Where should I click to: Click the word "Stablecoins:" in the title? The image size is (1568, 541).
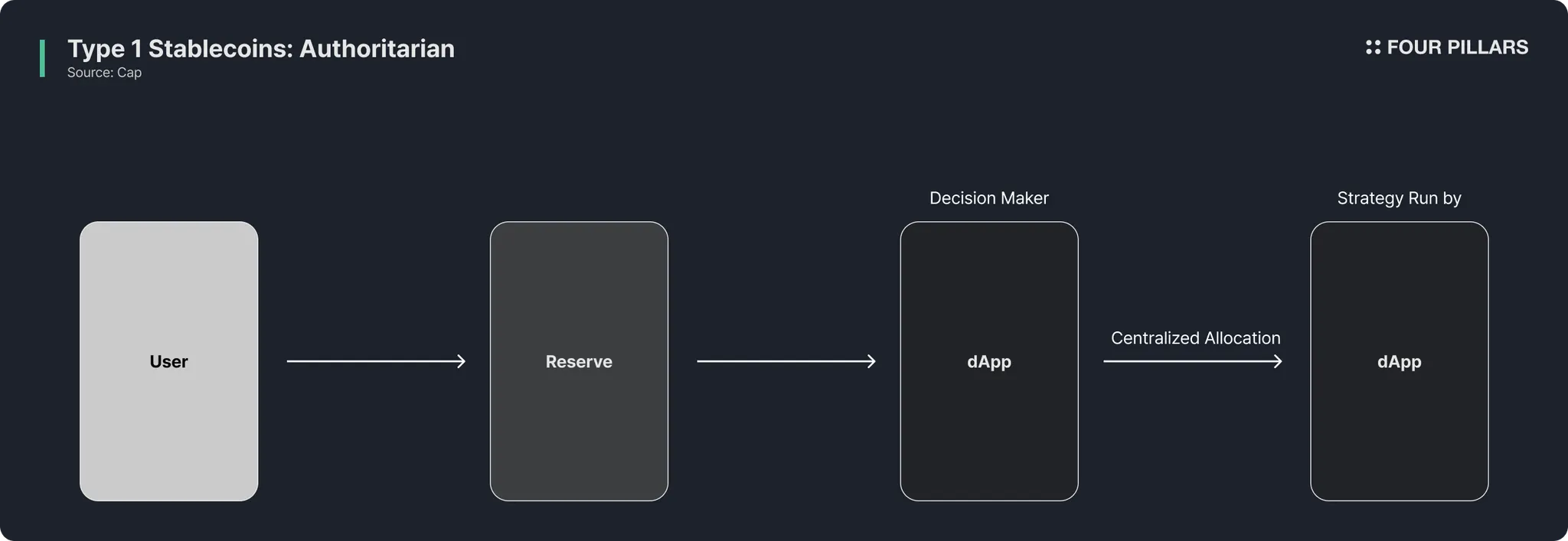(x=220, y=49)
